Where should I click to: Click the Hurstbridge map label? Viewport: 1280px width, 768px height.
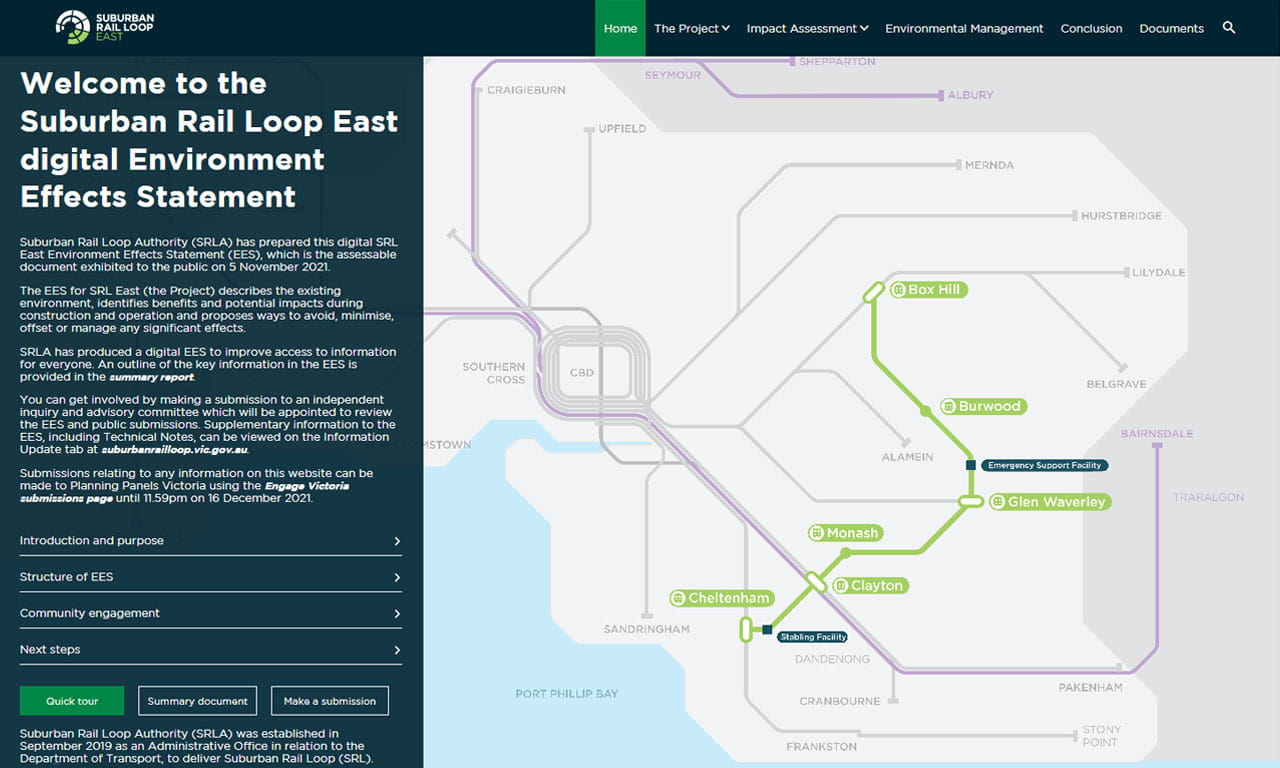(1121, 216)
